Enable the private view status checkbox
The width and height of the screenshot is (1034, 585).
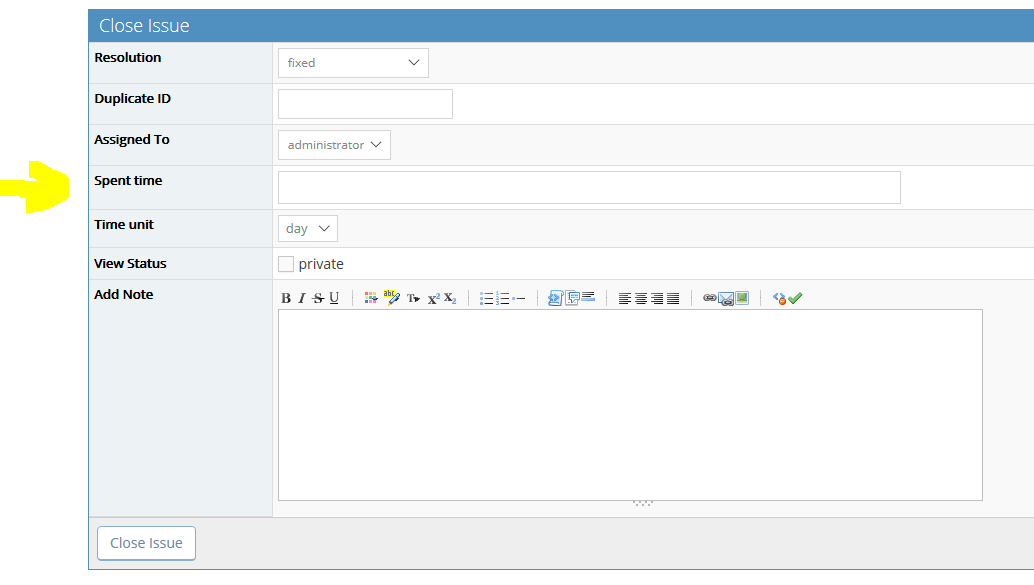pos(286,264)
